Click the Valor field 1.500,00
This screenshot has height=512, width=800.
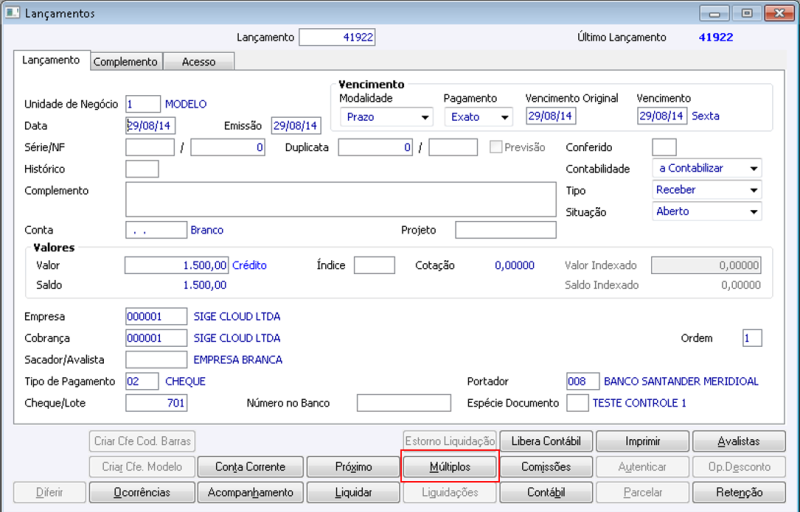177,265
